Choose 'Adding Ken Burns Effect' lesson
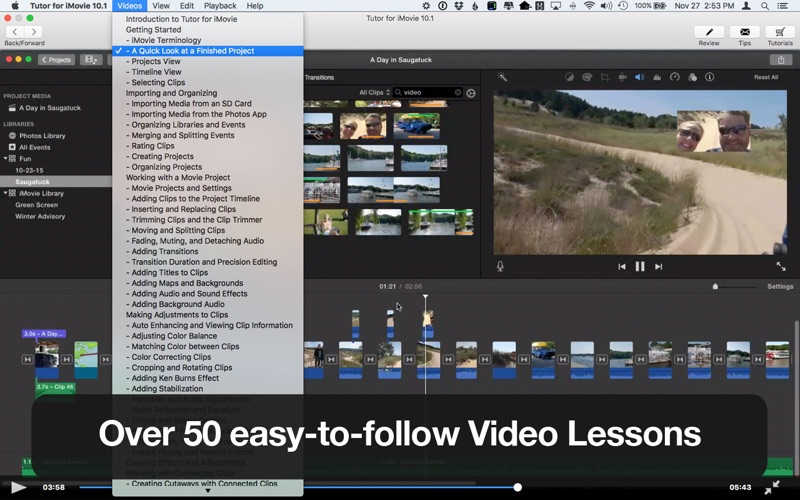The width and height of the screenshot is (800, 500). pyautogui.click(x=208, y=378)
